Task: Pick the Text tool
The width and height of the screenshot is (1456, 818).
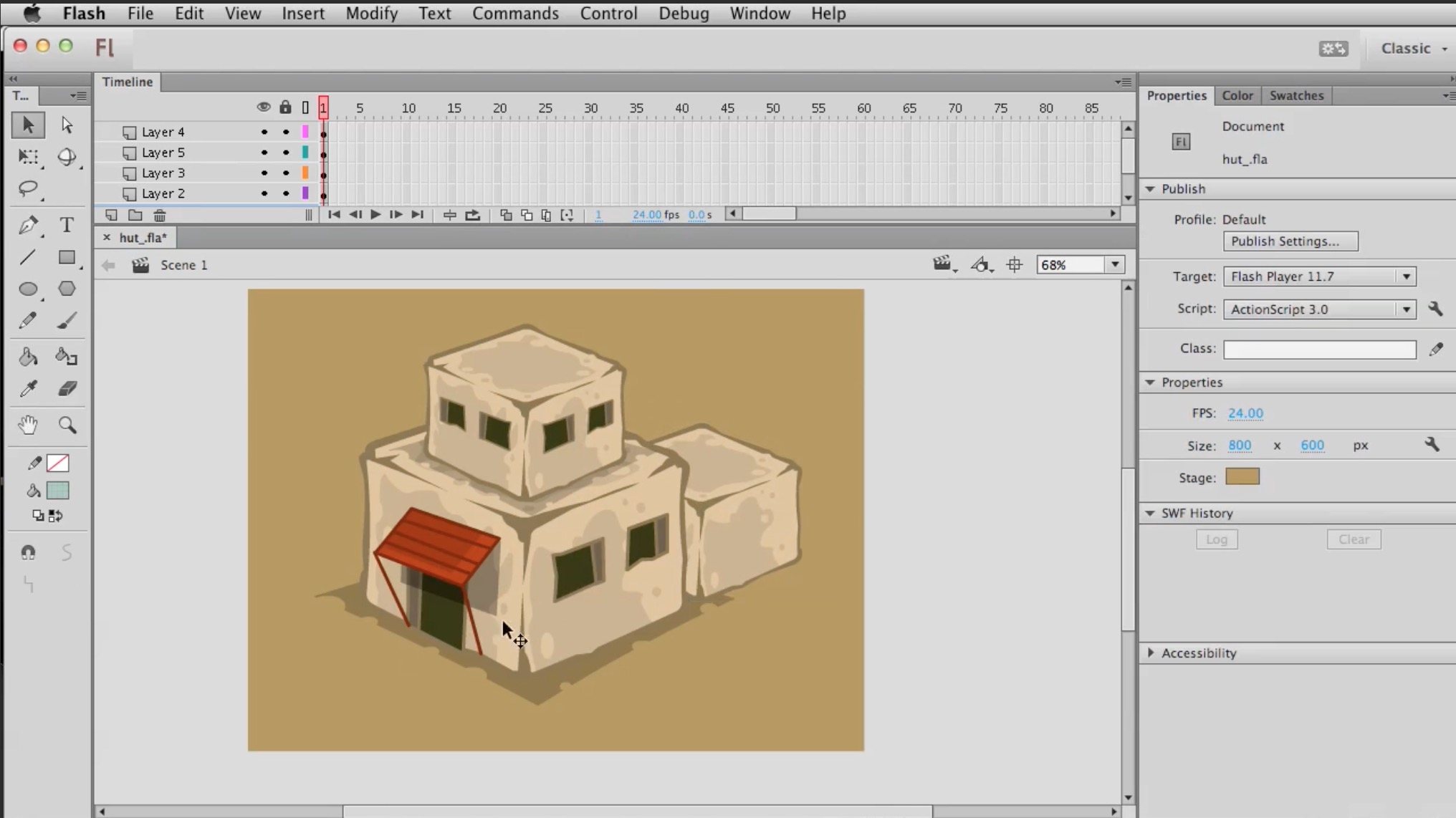Action: click(x=67, y=225)
